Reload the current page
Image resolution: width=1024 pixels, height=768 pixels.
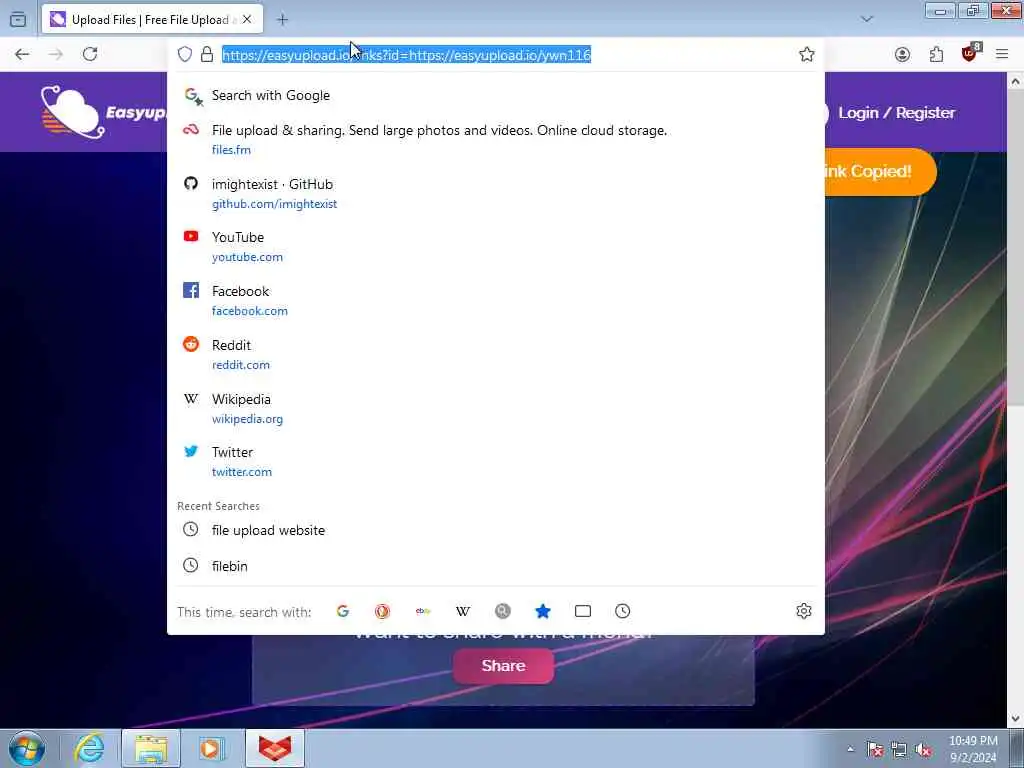point(90,54)
